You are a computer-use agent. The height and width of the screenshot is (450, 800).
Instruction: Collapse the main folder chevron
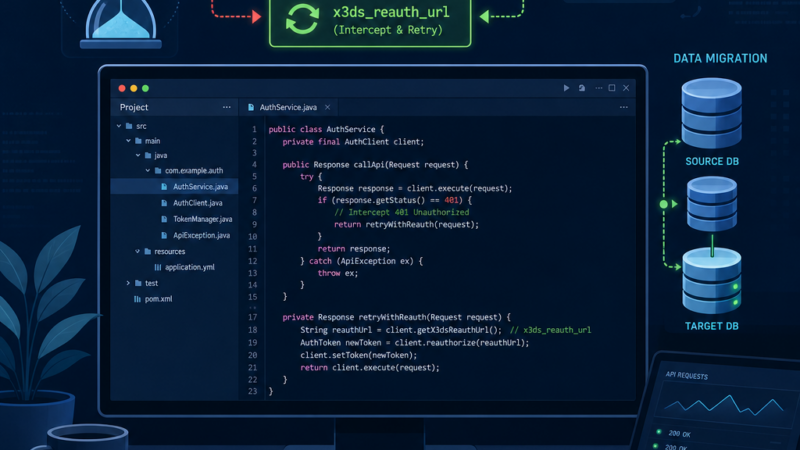pyautogui.click(x=128, y=141)
